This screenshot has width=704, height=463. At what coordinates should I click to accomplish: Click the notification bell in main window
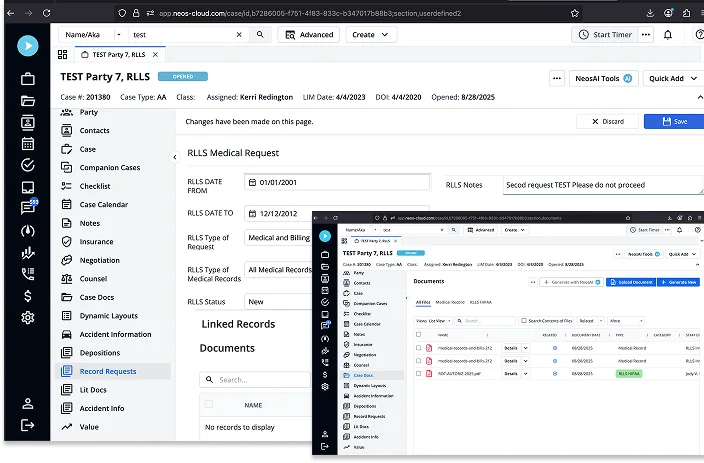(x=668, y=35)
